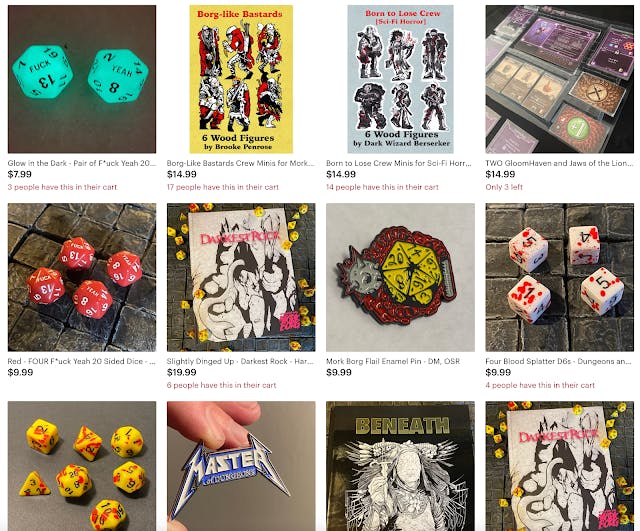This screenshot has width=640, height=531.
Task: Open the Mork Borg flail pin image
Action: (x=400, y=277)
